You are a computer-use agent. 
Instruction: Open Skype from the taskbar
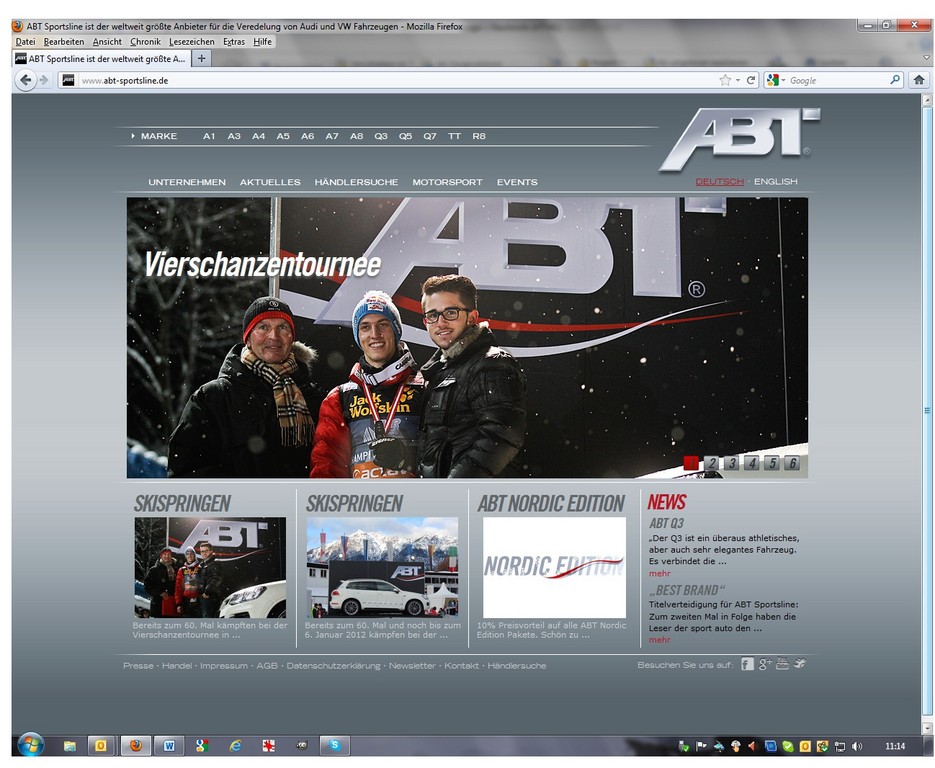click(x=335, y=745)
